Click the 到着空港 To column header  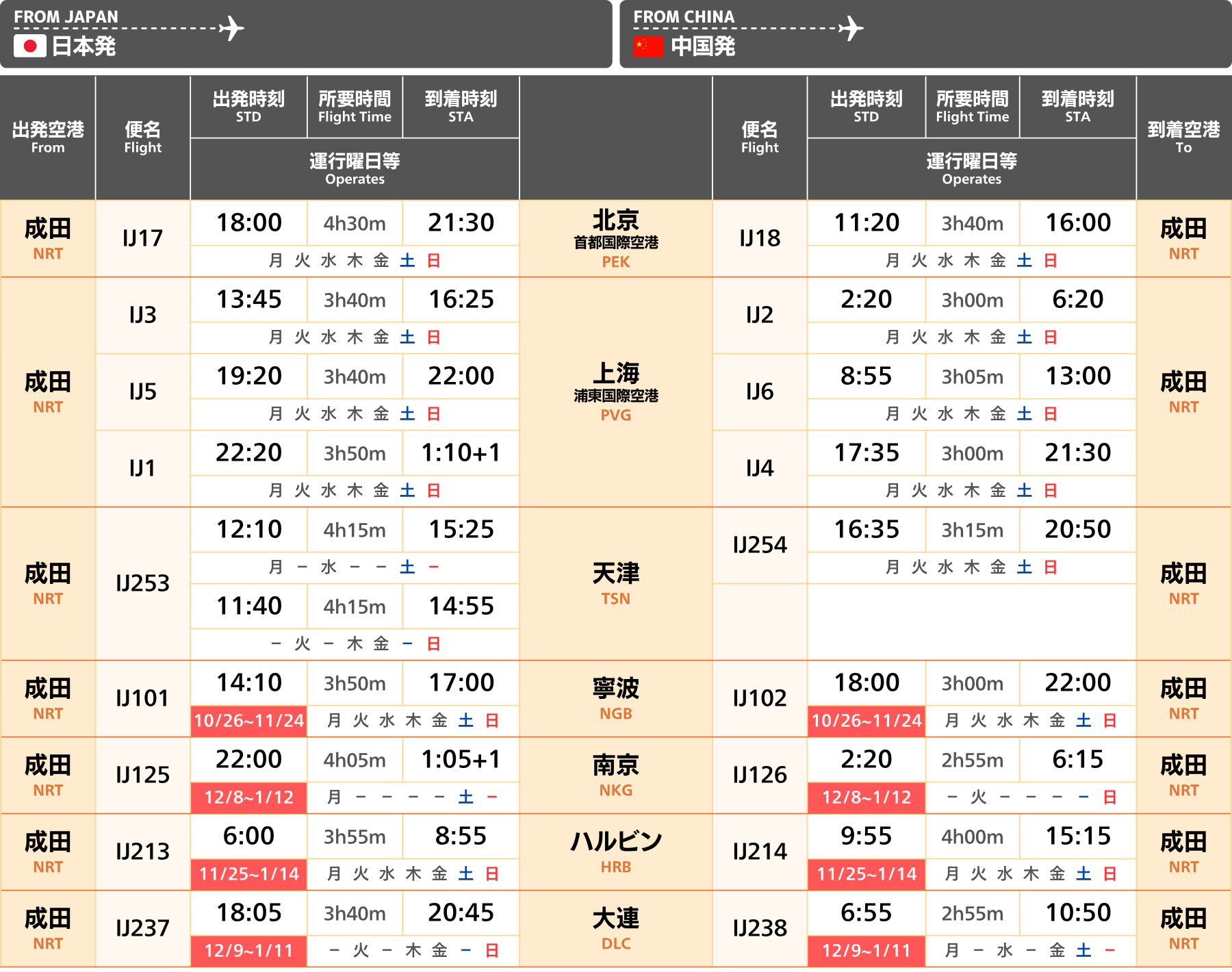click(x=1183, y=137)
